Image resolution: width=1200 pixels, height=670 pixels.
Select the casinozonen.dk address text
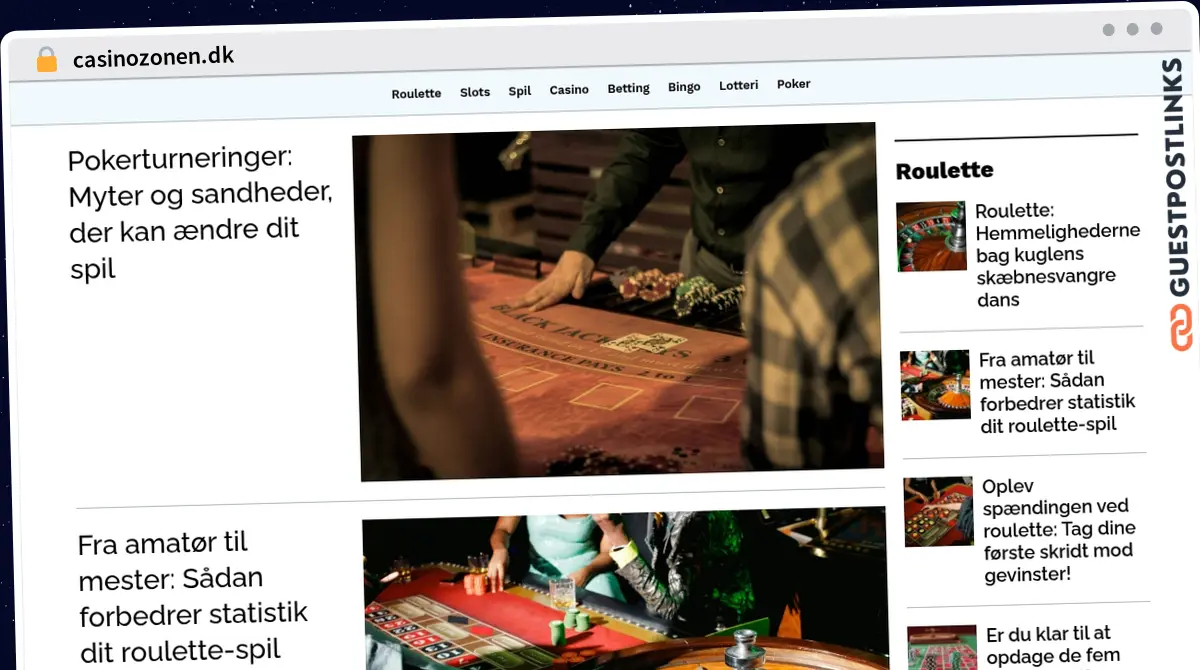154,57
